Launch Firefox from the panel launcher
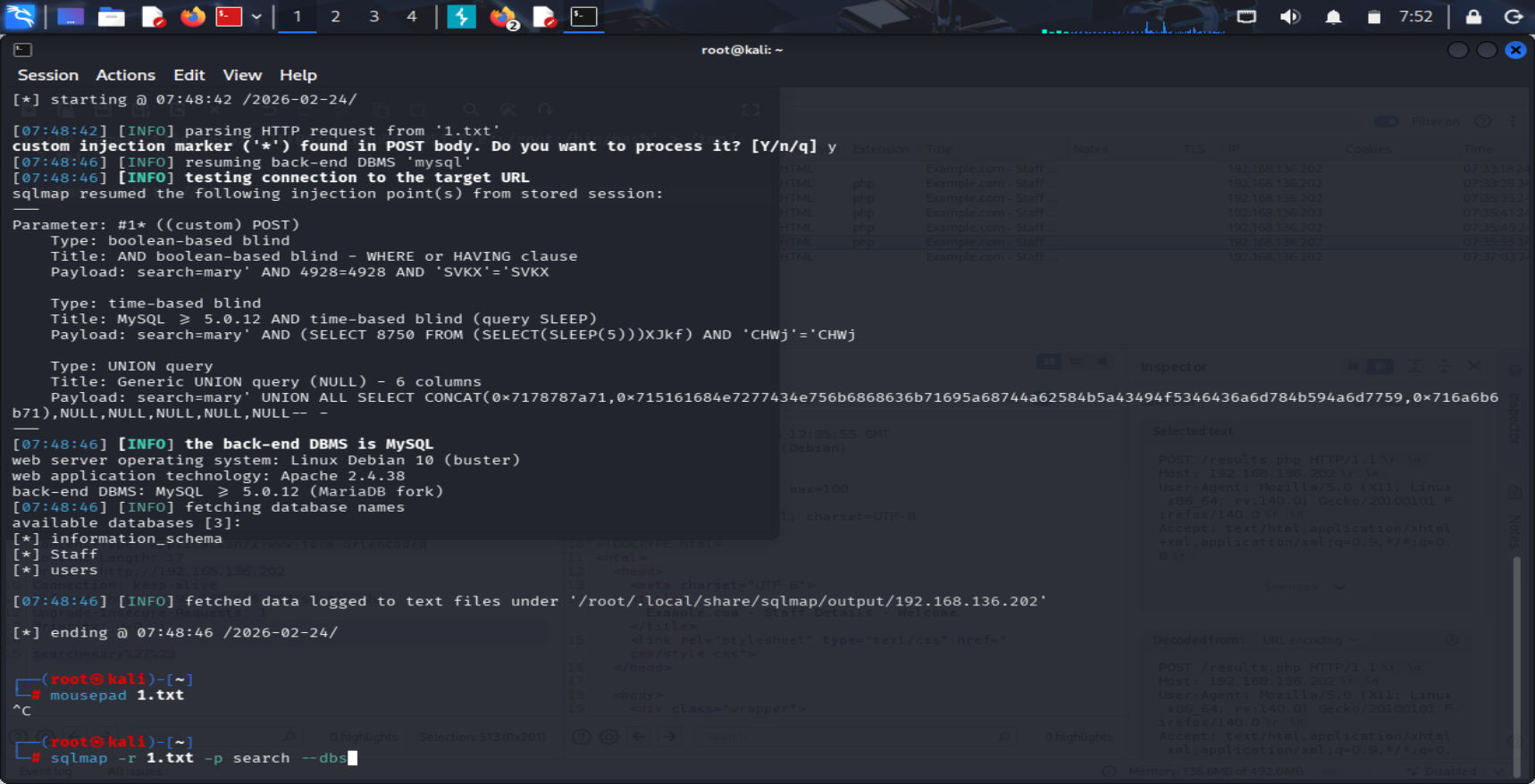Image resolution: width=1535 pixels, height=784 pixels. pos(192,16)
